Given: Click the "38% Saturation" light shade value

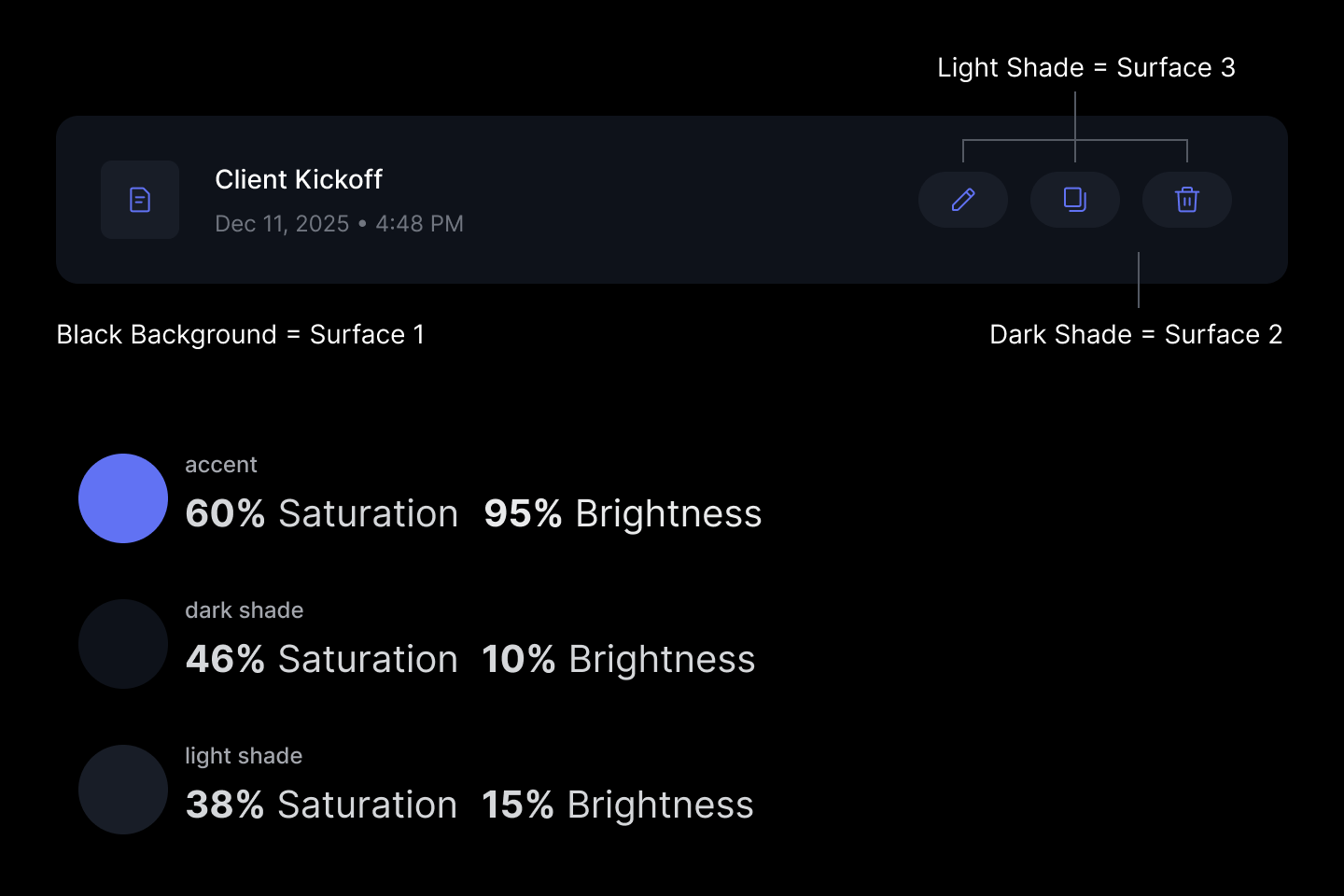Looking at the screenshot, I should click(x=321, y=805).
